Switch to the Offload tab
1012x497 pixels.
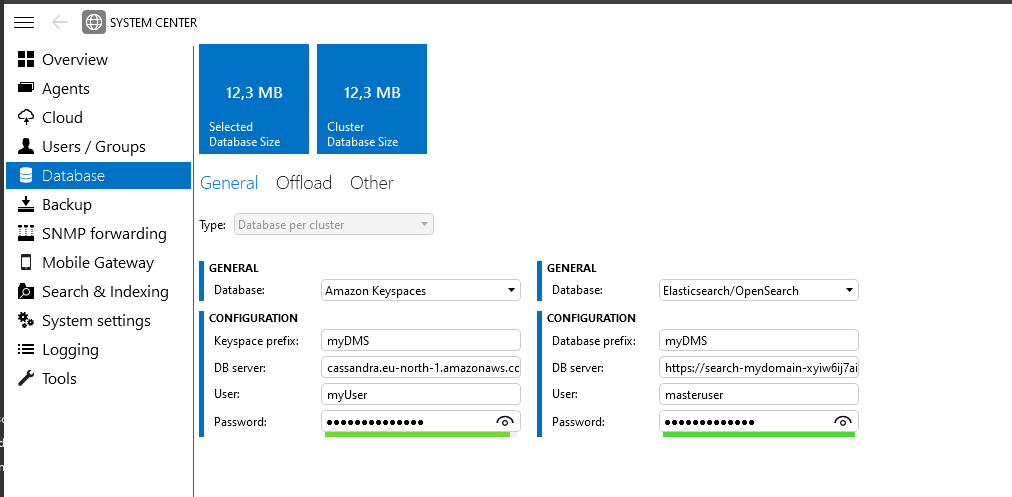click(304, 183)
